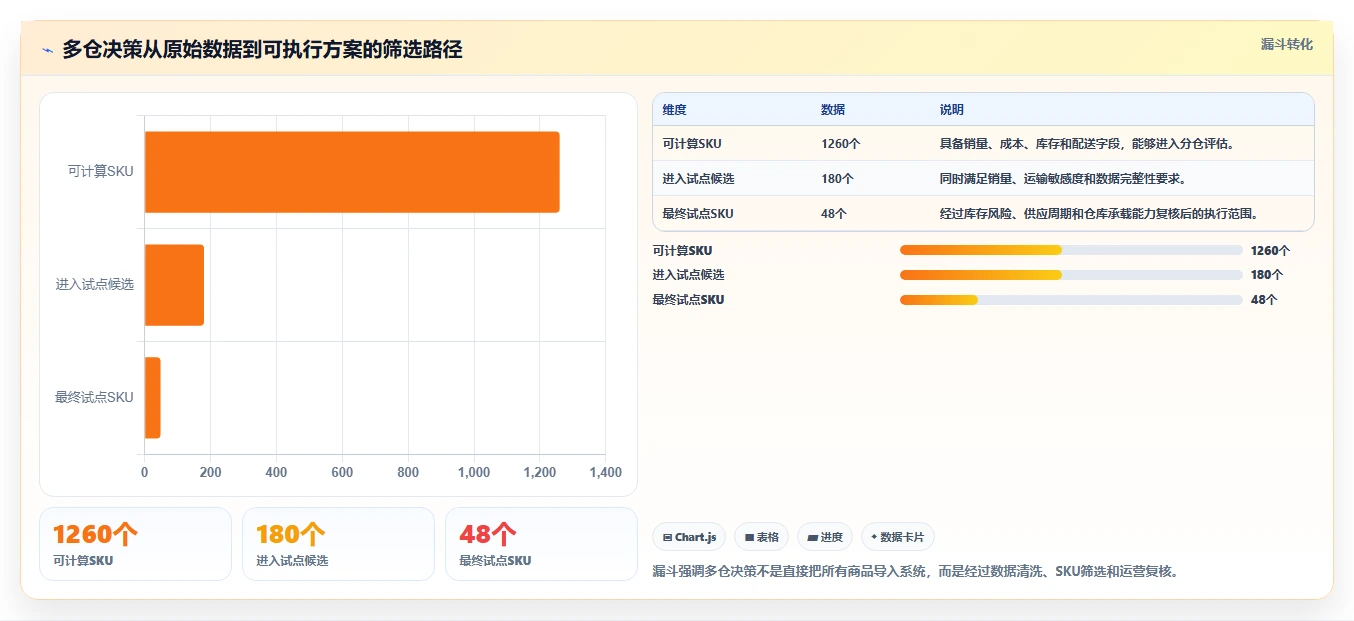Click the 1,000 tick on the chart axis
The image size is (1354, 621).
[474, 473]
